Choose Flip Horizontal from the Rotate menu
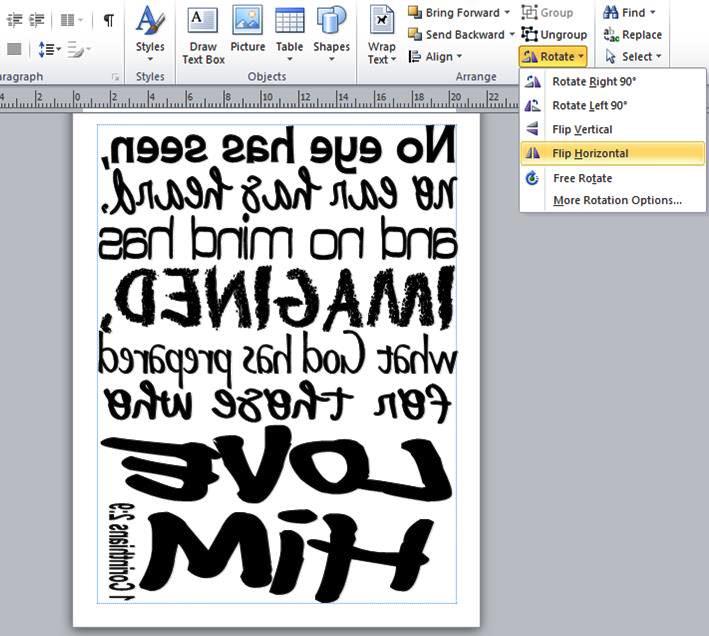The width and height of the screenshot is (709, 636). point(590,153)
